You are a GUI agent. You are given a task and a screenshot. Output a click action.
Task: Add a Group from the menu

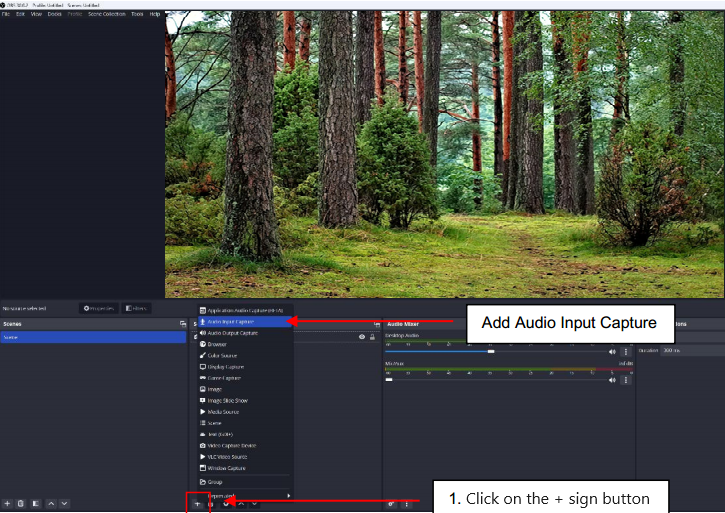tap(245, 482)
